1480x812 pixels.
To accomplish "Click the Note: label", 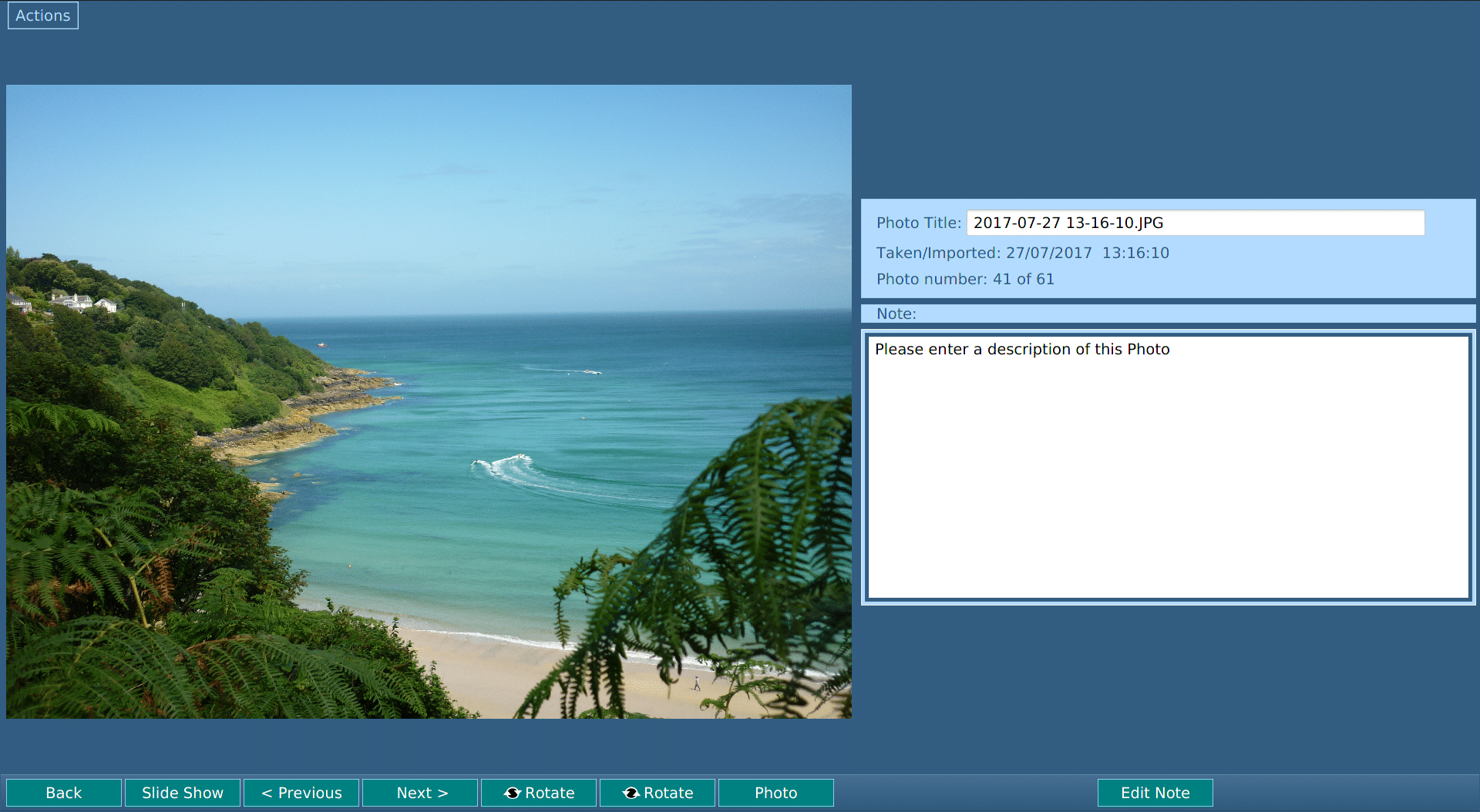I will tap(896, 314).
